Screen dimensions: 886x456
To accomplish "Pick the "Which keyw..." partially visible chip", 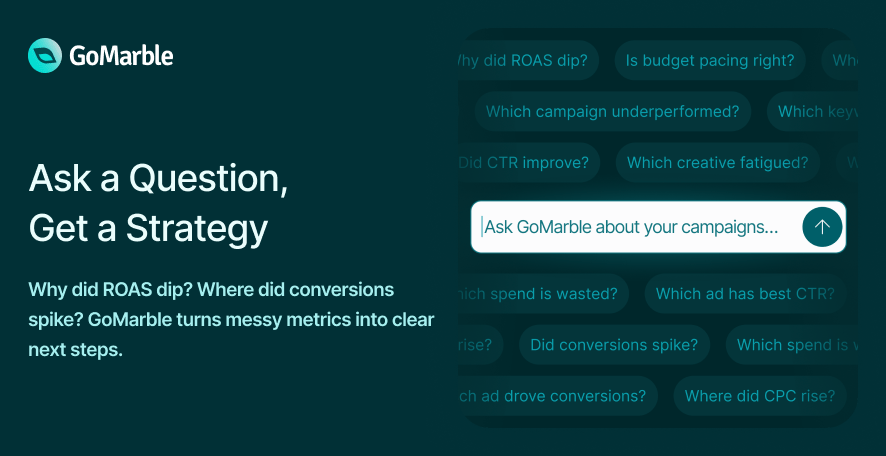I will coord(813,111).
